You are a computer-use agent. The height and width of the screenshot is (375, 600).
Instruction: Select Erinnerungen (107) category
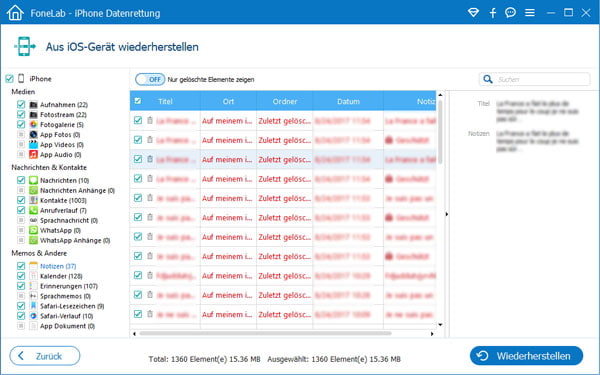pyautogui.click(x=69, y=286)
